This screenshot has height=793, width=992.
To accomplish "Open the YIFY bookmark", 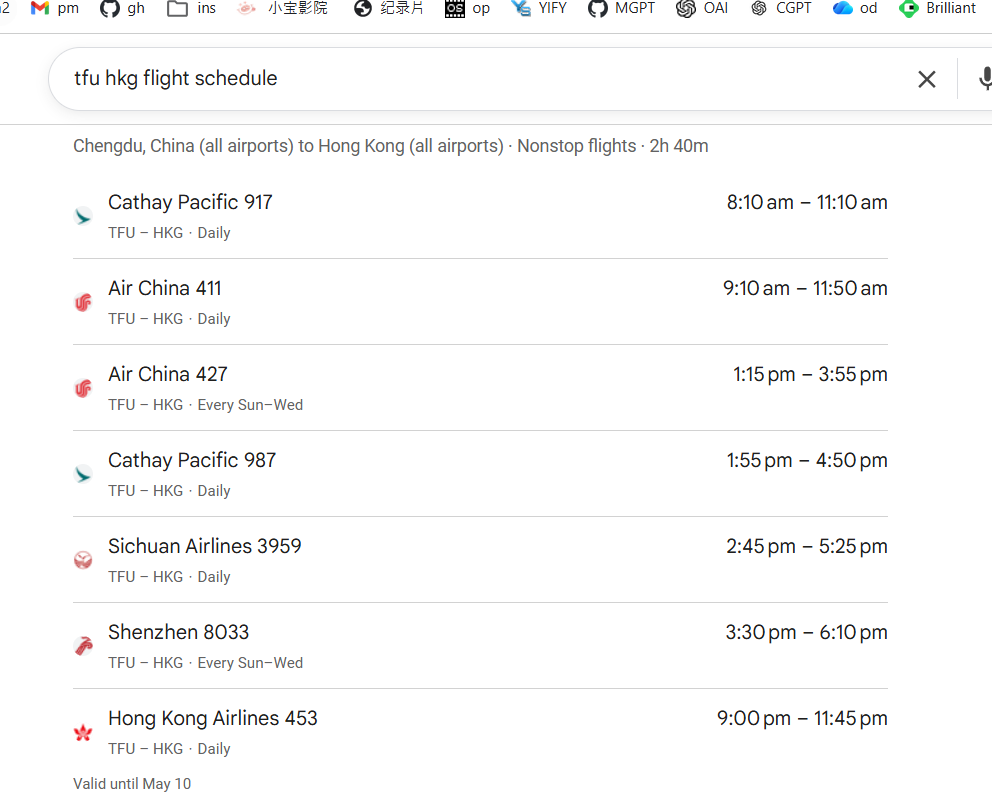I will coord(538,8).
